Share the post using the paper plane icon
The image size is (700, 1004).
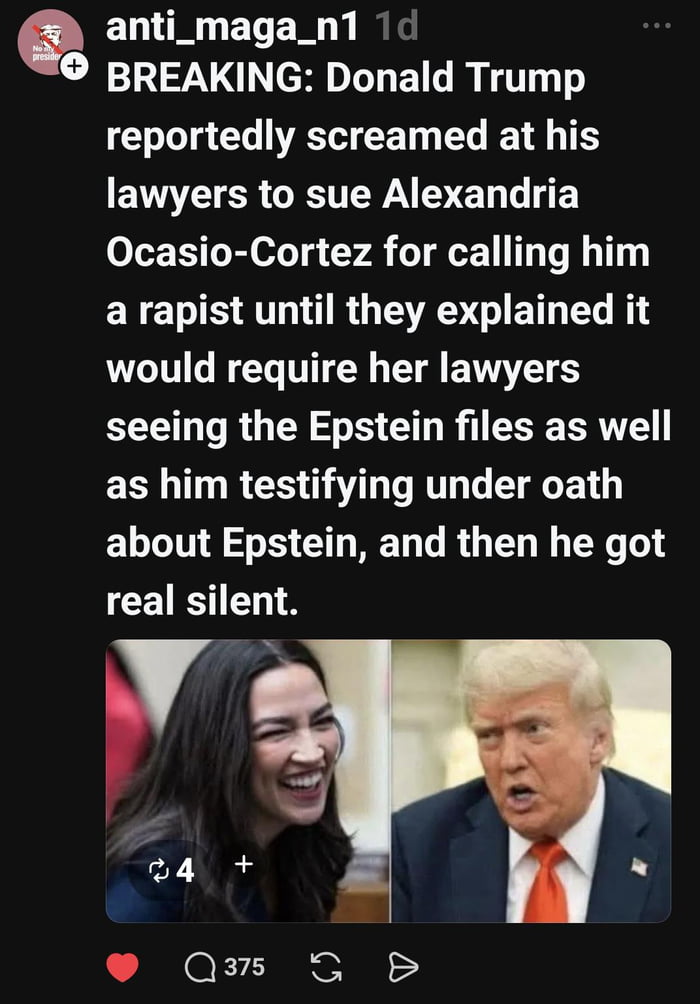403,967
